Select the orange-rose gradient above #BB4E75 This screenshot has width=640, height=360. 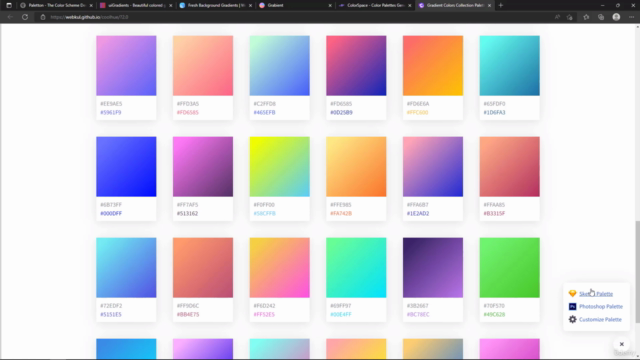(x=203, y=267)
